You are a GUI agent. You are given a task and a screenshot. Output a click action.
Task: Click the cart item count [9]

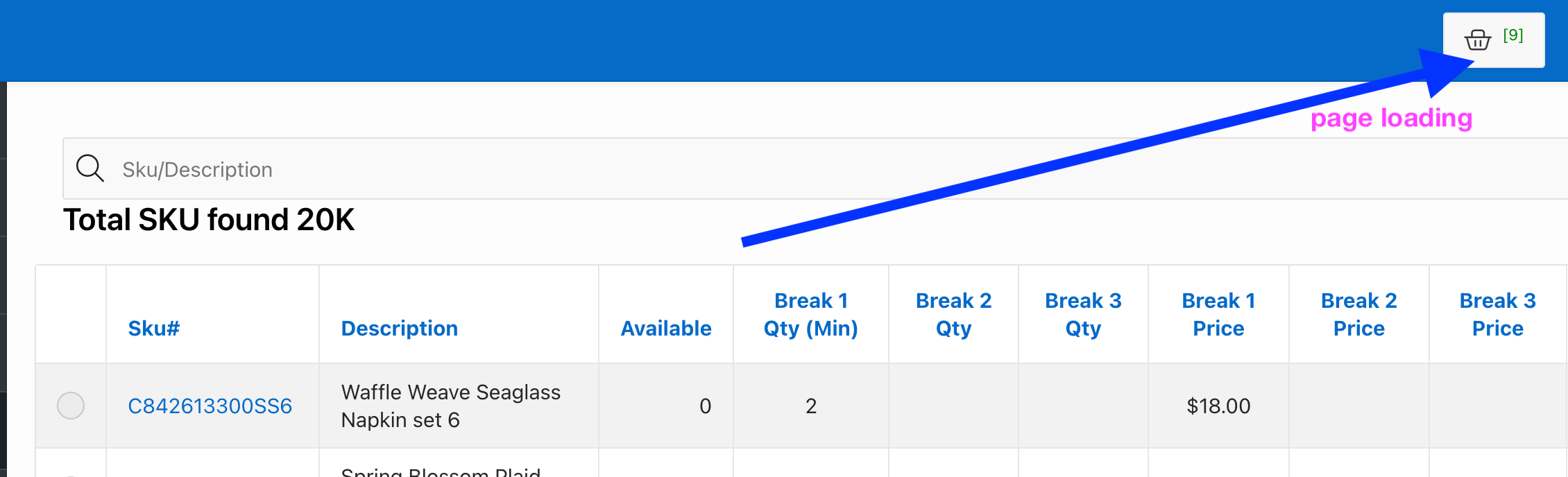click(x=1513, y=35)
